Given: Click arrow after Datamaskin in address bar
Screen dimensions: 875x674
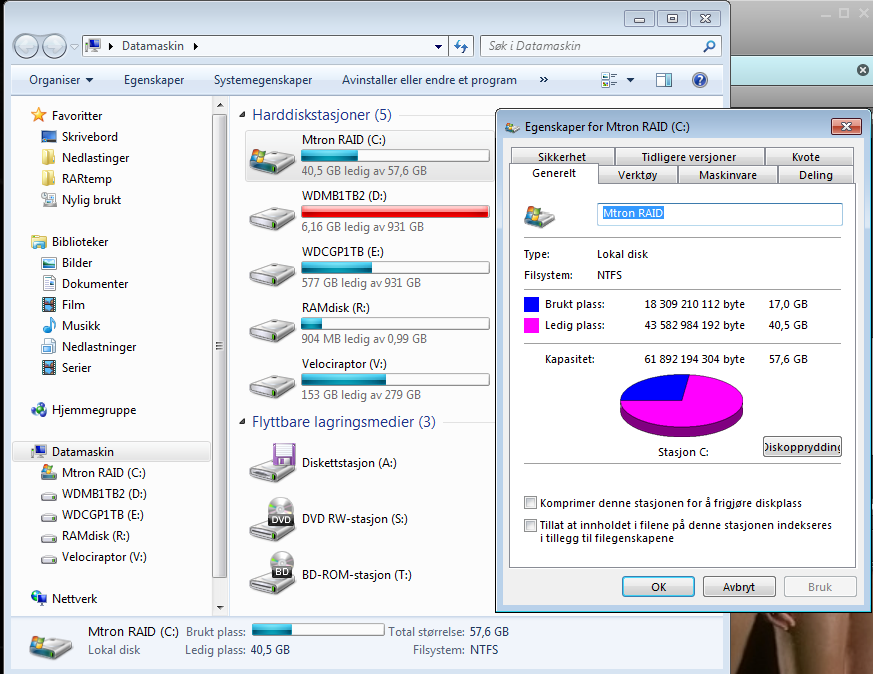Looking at the screenshot, I should [196, 46].
